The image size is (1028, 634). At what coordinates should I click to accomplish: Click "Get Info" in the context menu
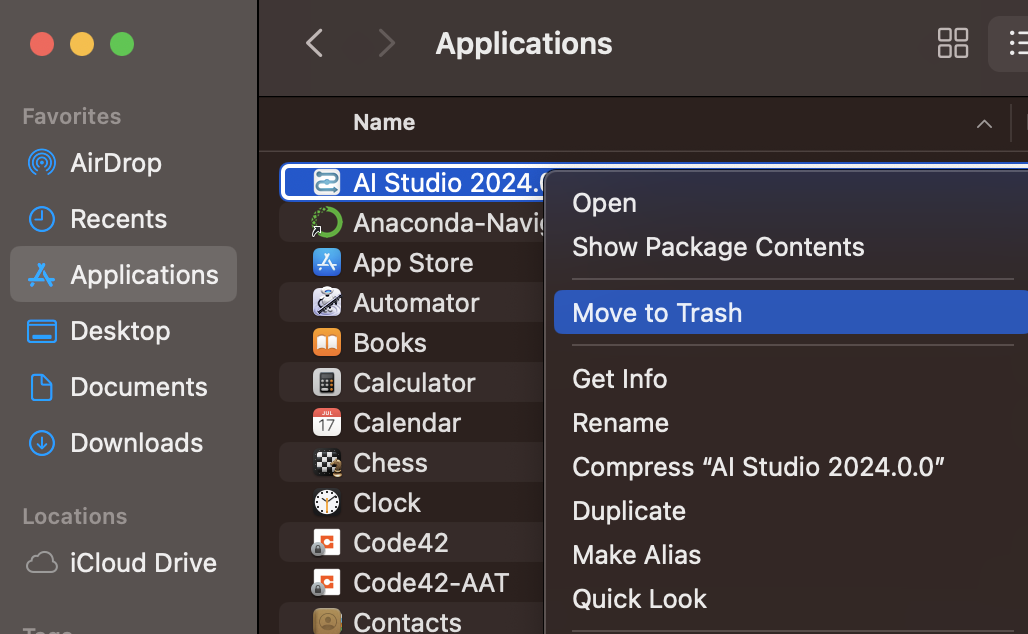coord(619,378)
